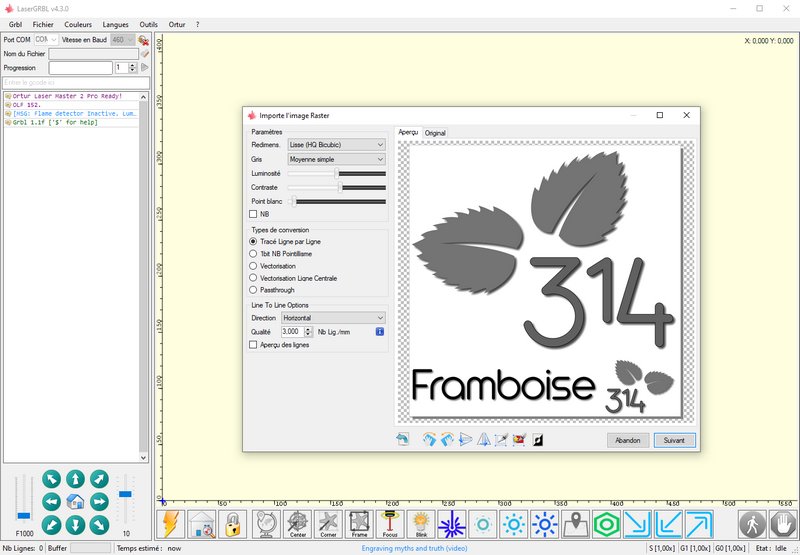Click the dark blue laser burst icon
This screenshot has height=555, width=800.
pos(452,524)
